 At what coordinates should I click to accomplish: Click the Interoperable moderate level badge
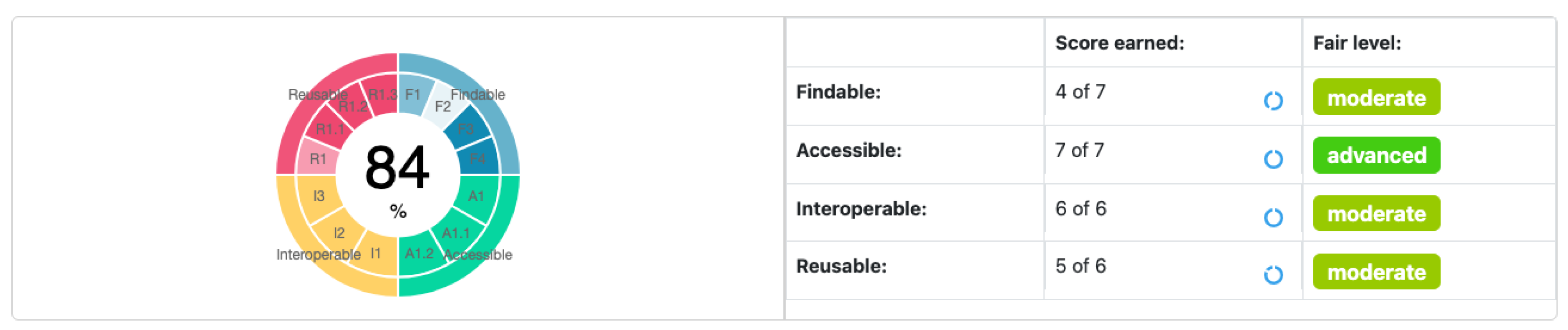pyautogui.click(x=1376, y=214)
